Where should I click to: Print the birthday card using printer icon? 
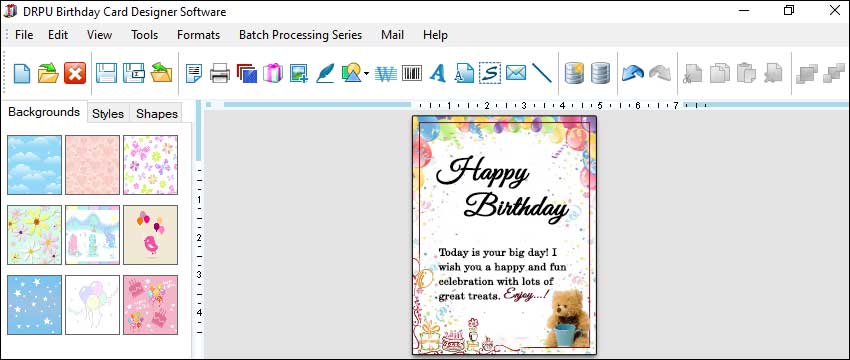(x=220, y=73)
